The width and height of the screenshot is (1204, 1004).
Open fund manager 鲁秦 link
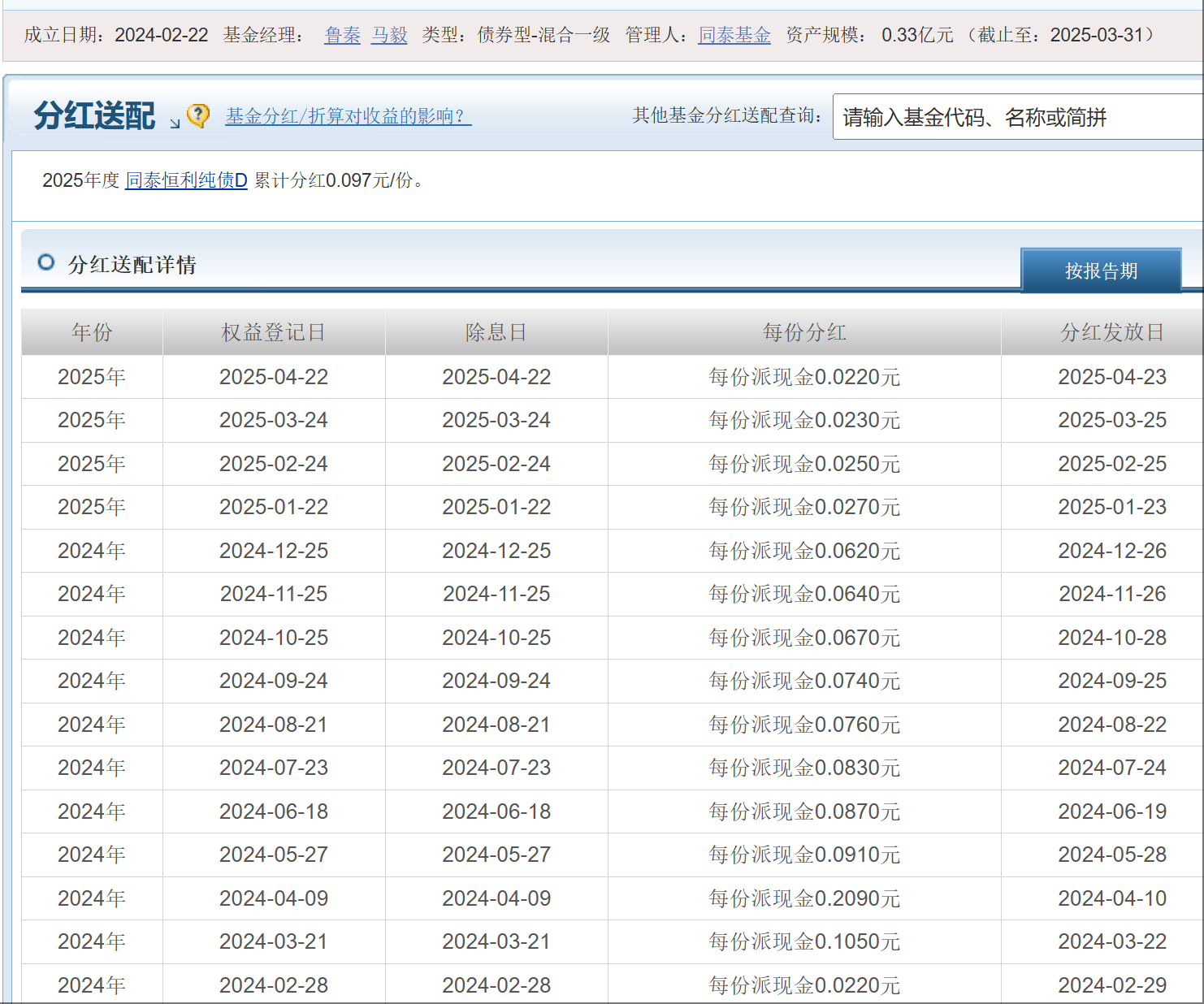(342, 35)
